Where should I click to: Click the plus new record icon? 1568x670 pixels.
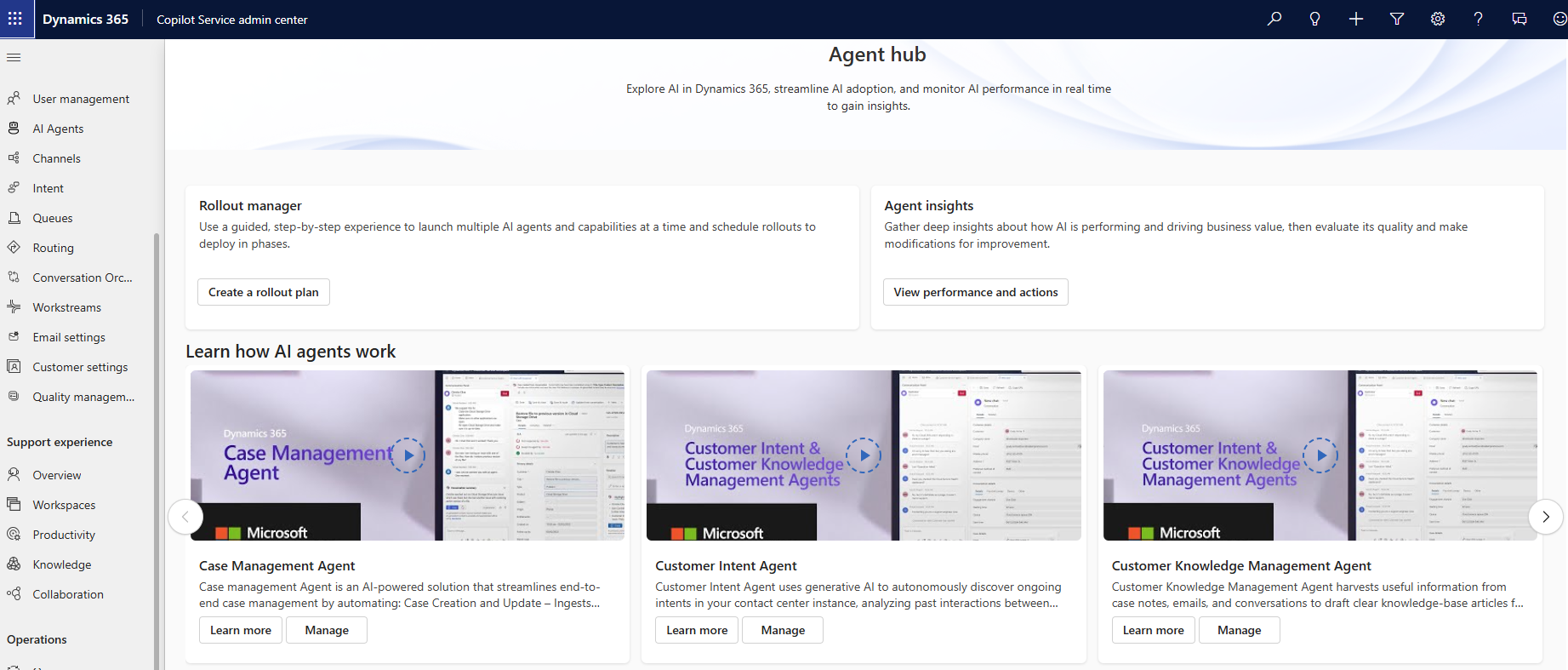click(x=1356, y=19)
